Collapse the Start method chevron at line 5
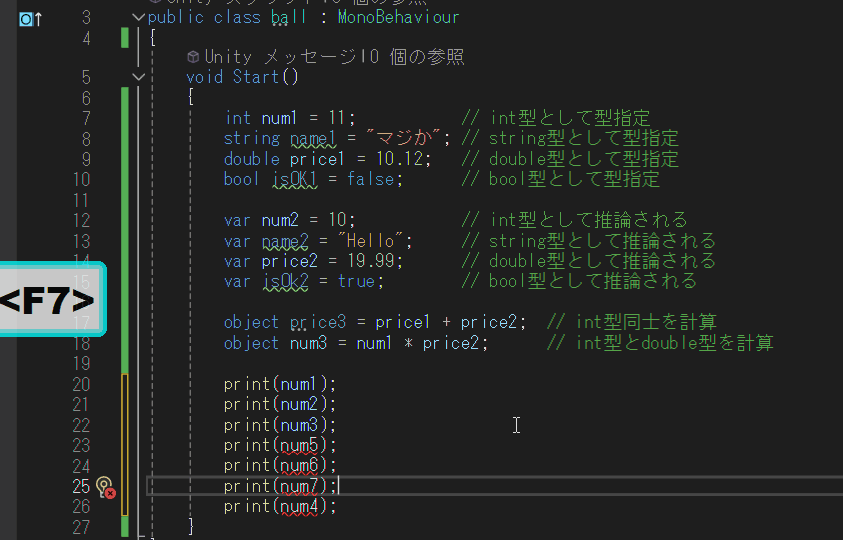Viewport: 843px width, 540px height. (x=138, y=77)
